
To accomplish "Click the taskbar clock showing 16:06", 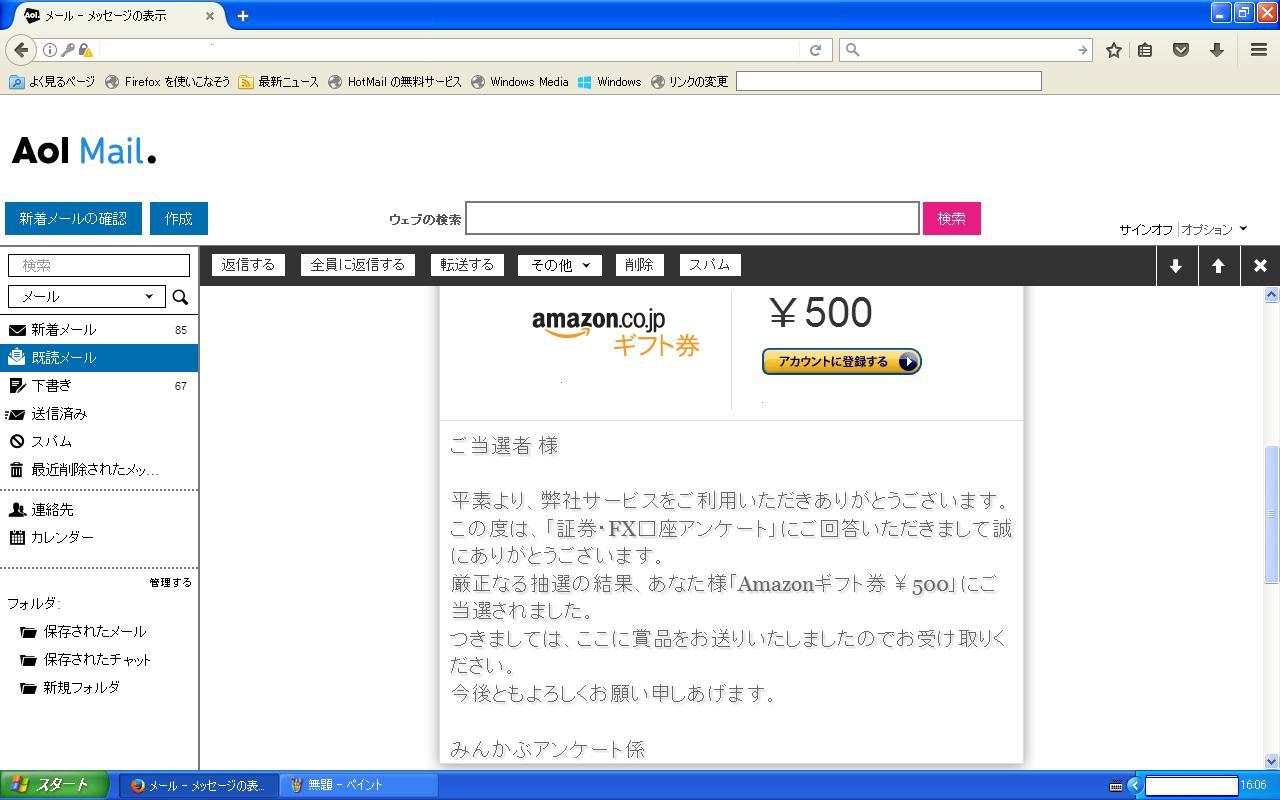I will tap(1253, 786).
